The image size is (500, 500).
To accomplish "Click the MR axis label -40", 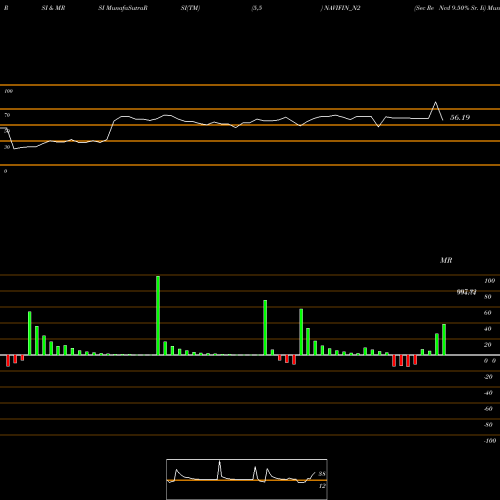I will [488, 393].
